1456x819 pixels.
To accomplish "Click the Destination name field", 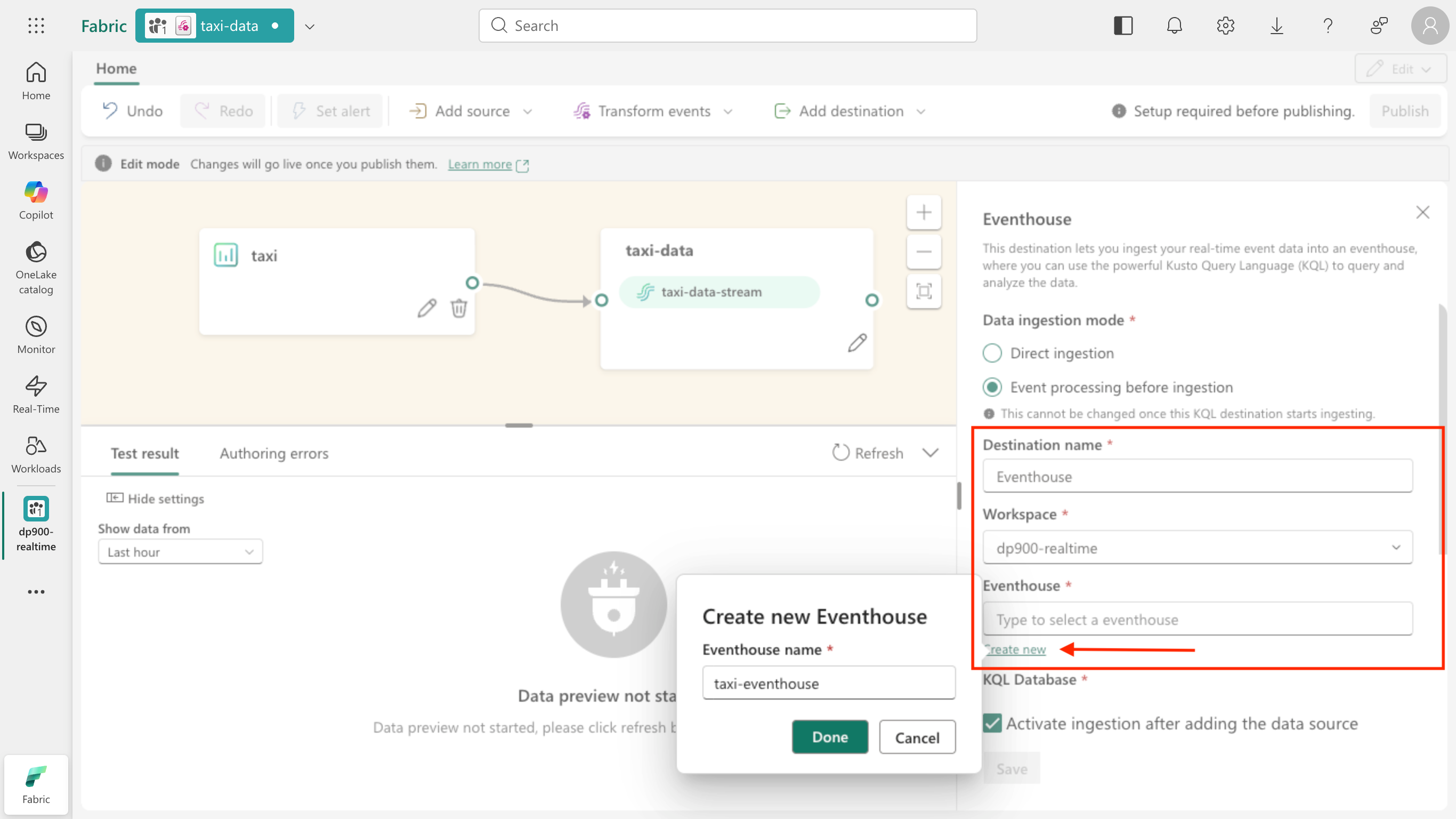I will click(x=1197, y=476).
